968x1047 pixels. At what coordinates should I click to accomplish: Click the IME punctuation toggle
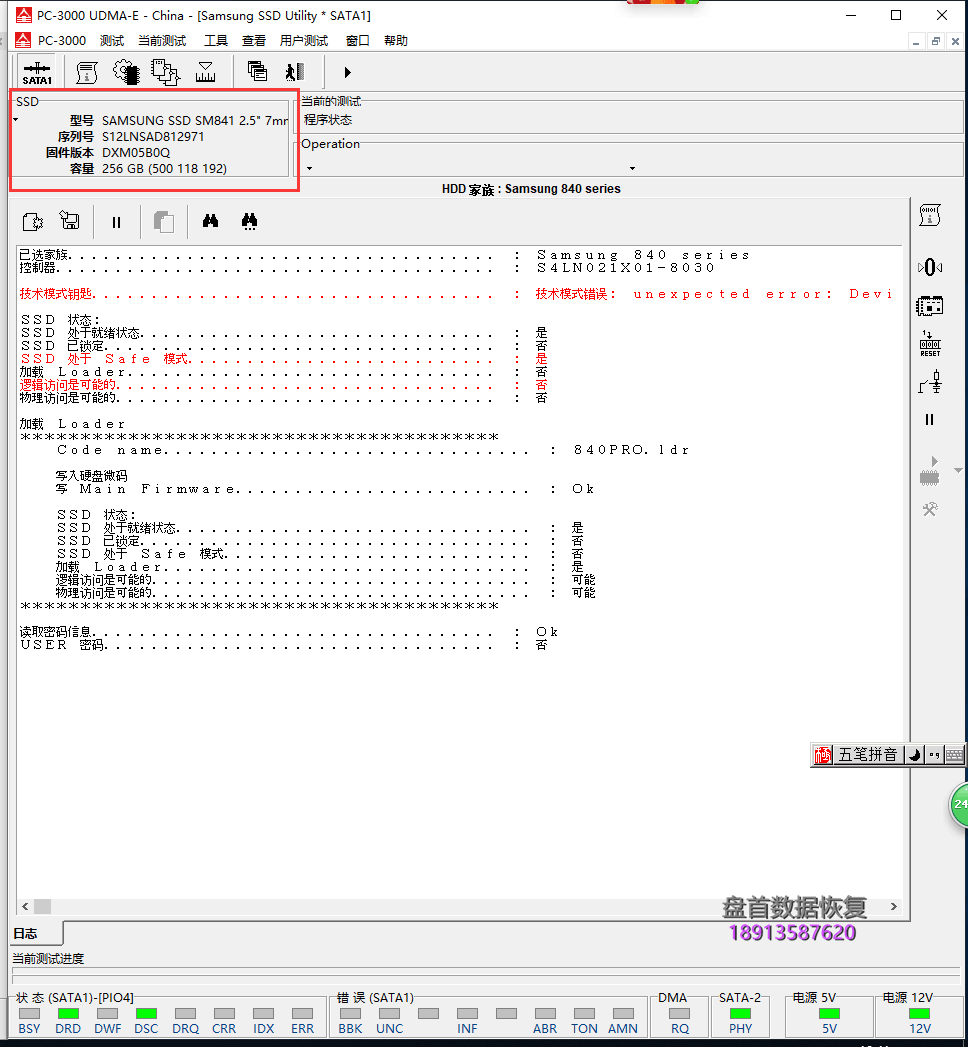[934, 755]
